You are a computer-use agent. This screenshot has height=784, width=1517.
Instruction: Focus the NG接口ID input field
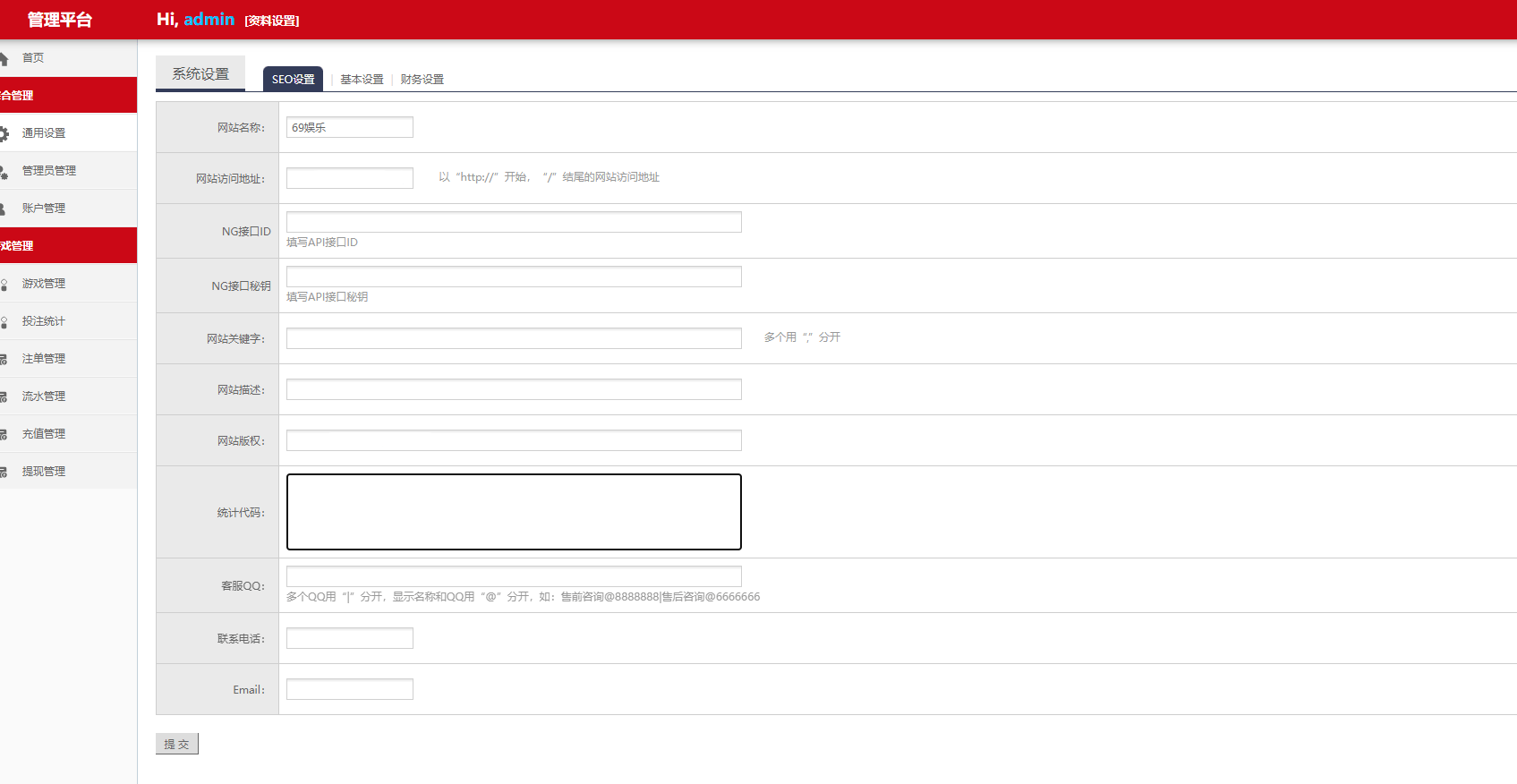pyautogui.click(x=514, y=222)
